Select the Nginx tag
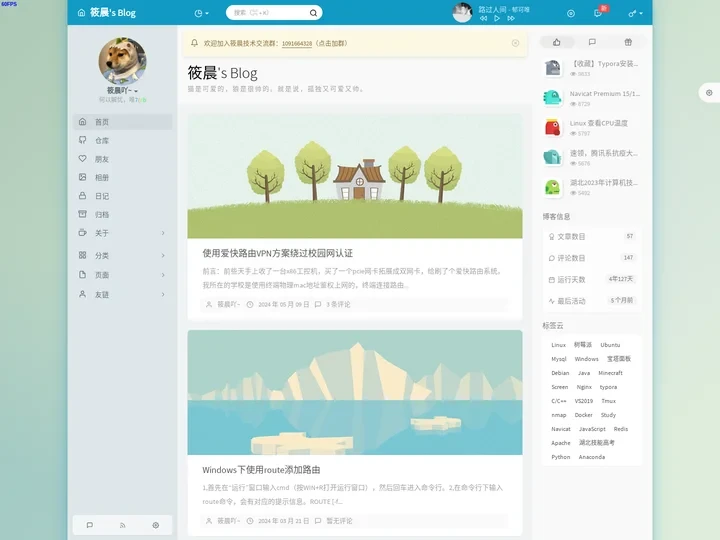This screenshot has height=540, width=720. 584,387
